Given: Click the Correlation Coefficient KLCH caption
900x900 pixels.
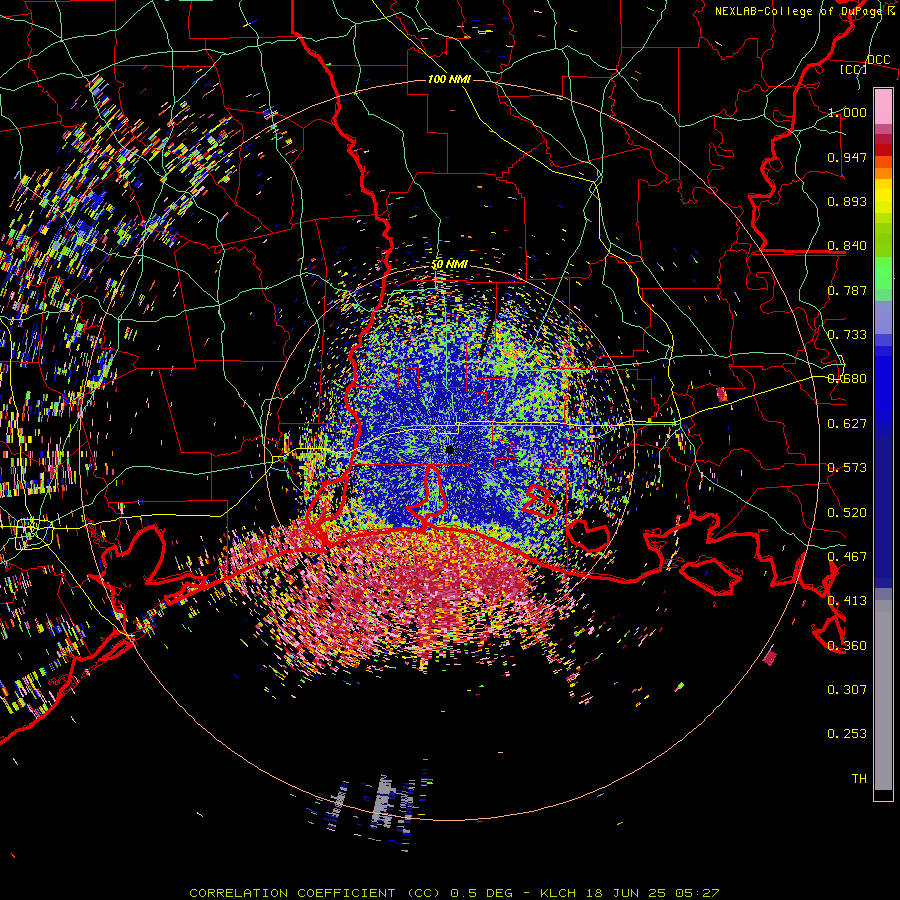Looking at the screenshot, I should coord(454,893).
